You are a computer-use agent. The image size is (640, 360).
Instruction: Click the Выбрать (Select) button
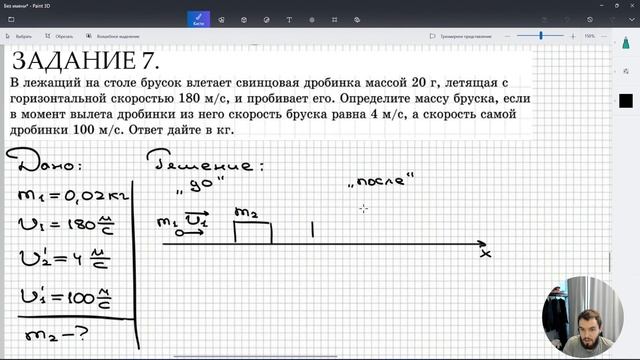point(19,36)
